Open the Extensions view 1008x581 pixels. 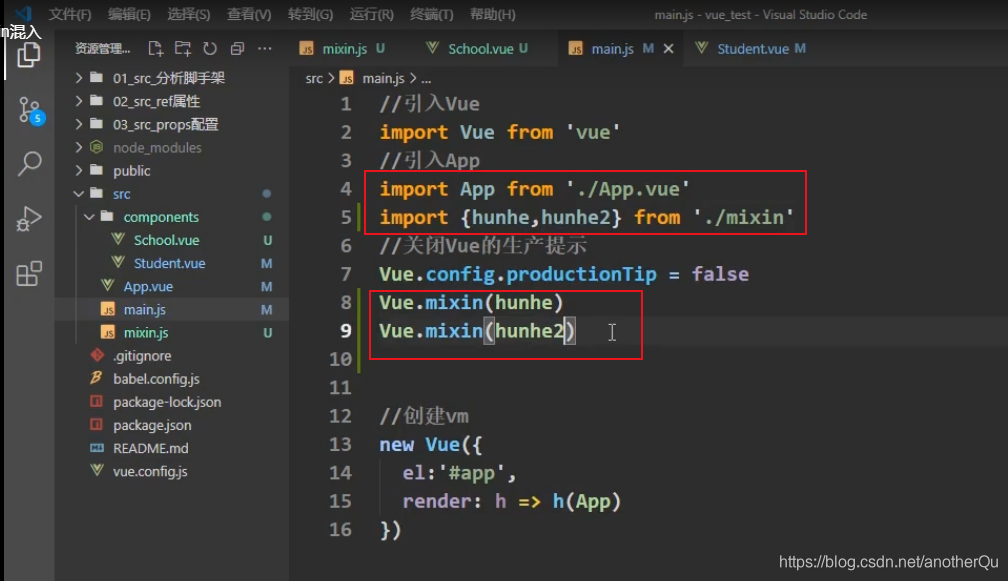coord(29,274)
